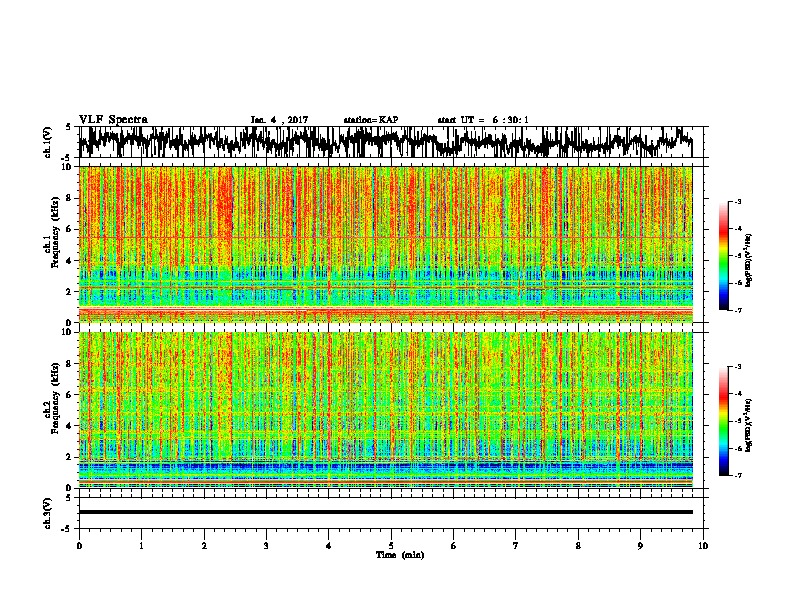Click the ch.2 "Frequency (kHz)" axis label
The image size is (792, 612).
pos(55,398)
